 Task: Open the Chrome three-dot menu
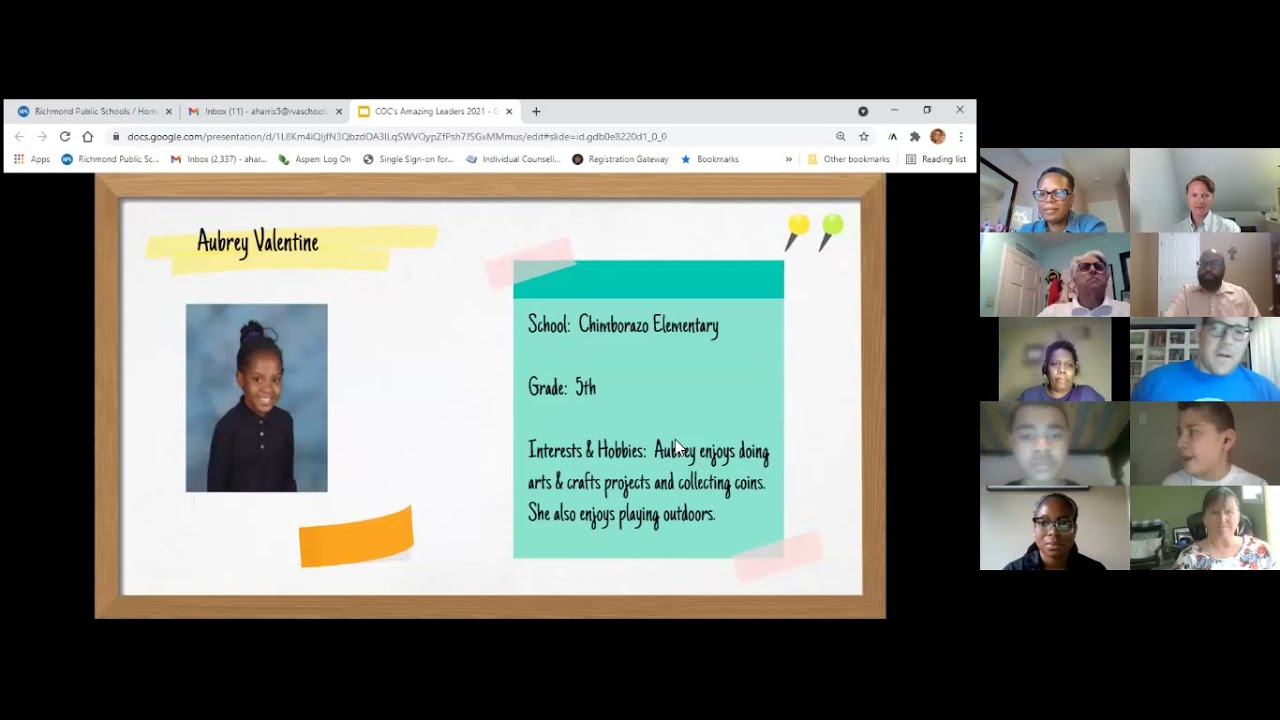tap(961, 137)
